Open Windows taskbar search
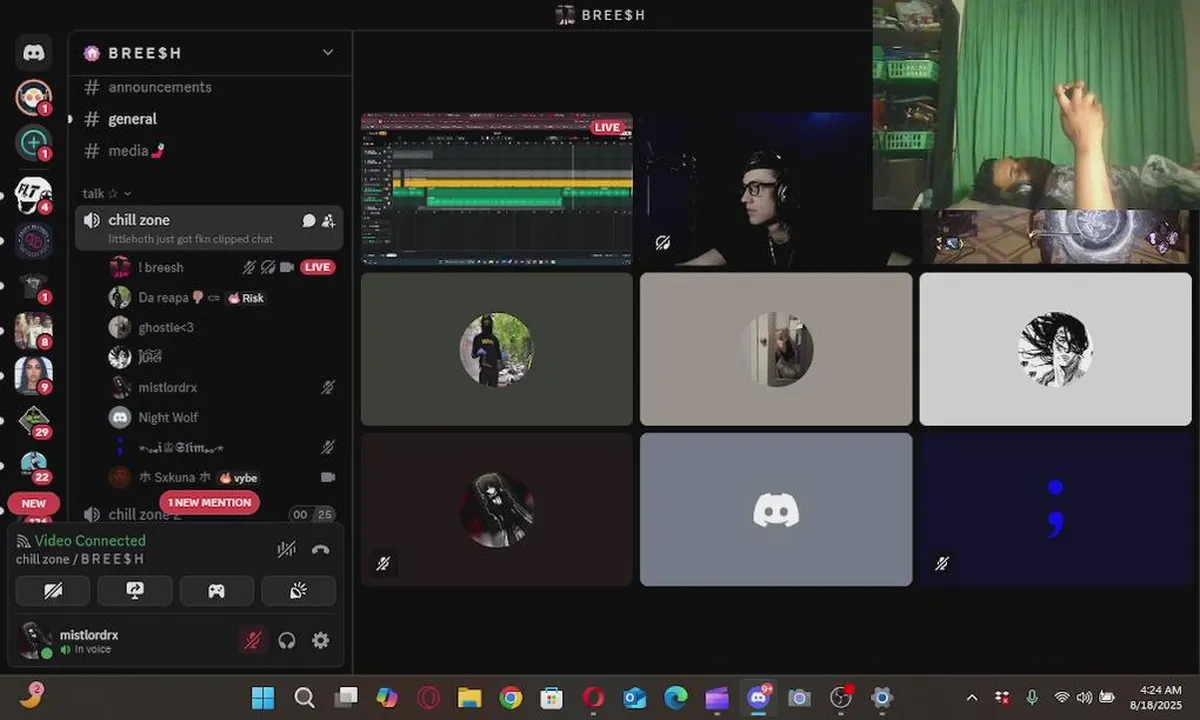1200x720 pixels. pos(305,698)
